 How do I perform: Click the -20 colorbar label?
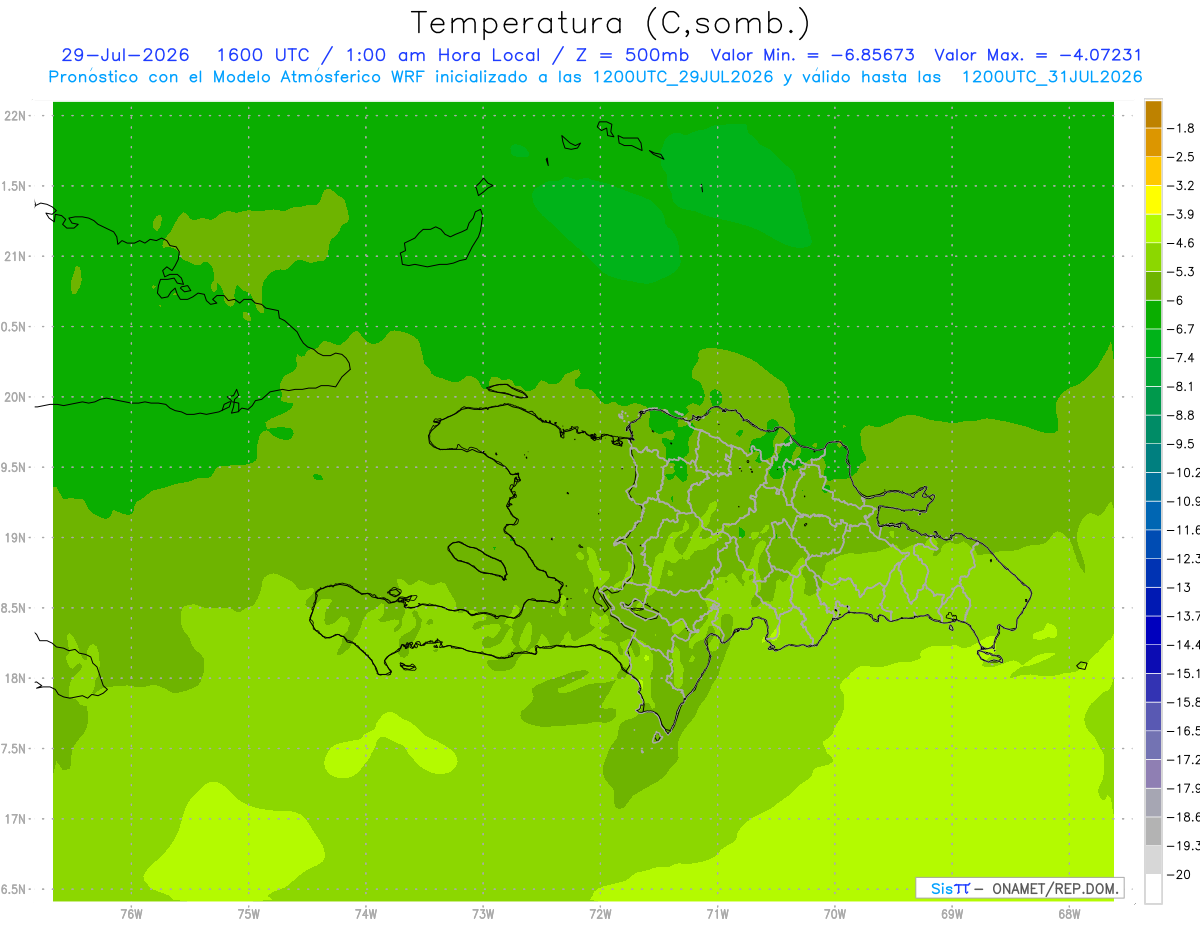[1180, 875]
